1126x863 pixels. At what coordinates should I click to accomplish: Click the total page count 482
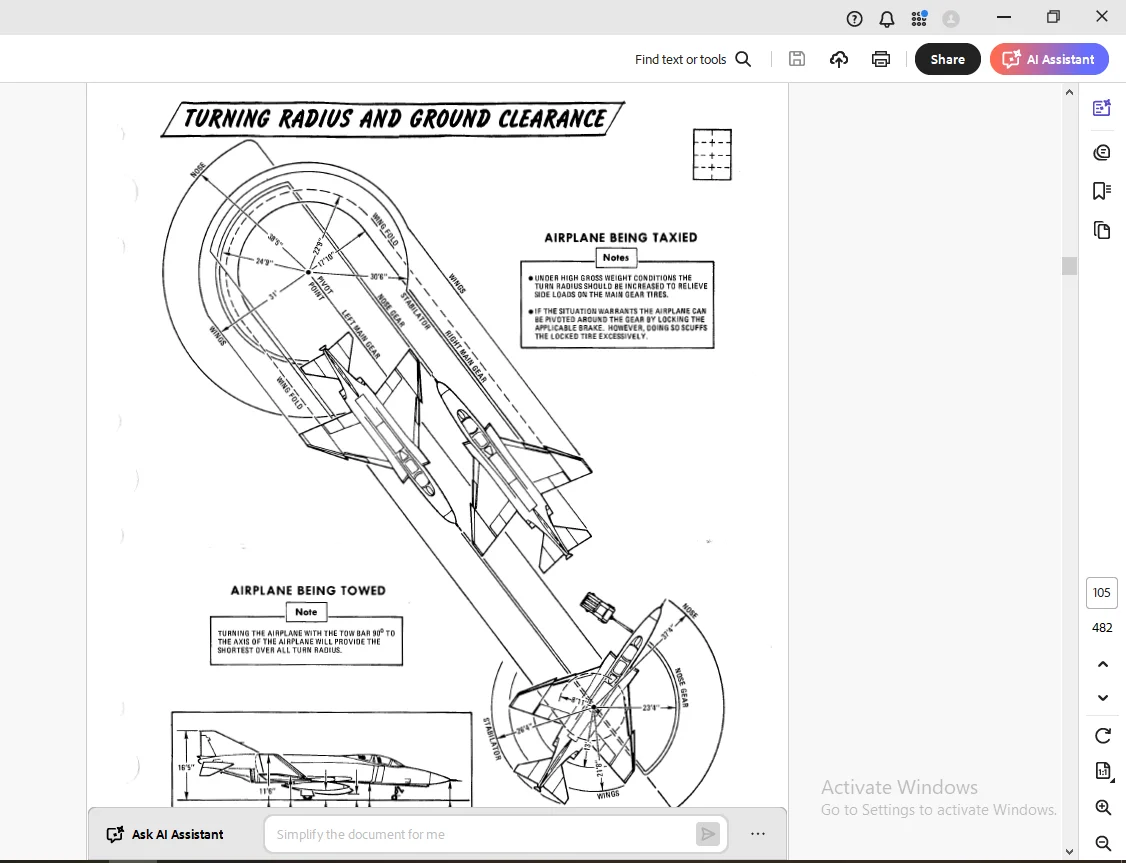[x=1102, y=628]
